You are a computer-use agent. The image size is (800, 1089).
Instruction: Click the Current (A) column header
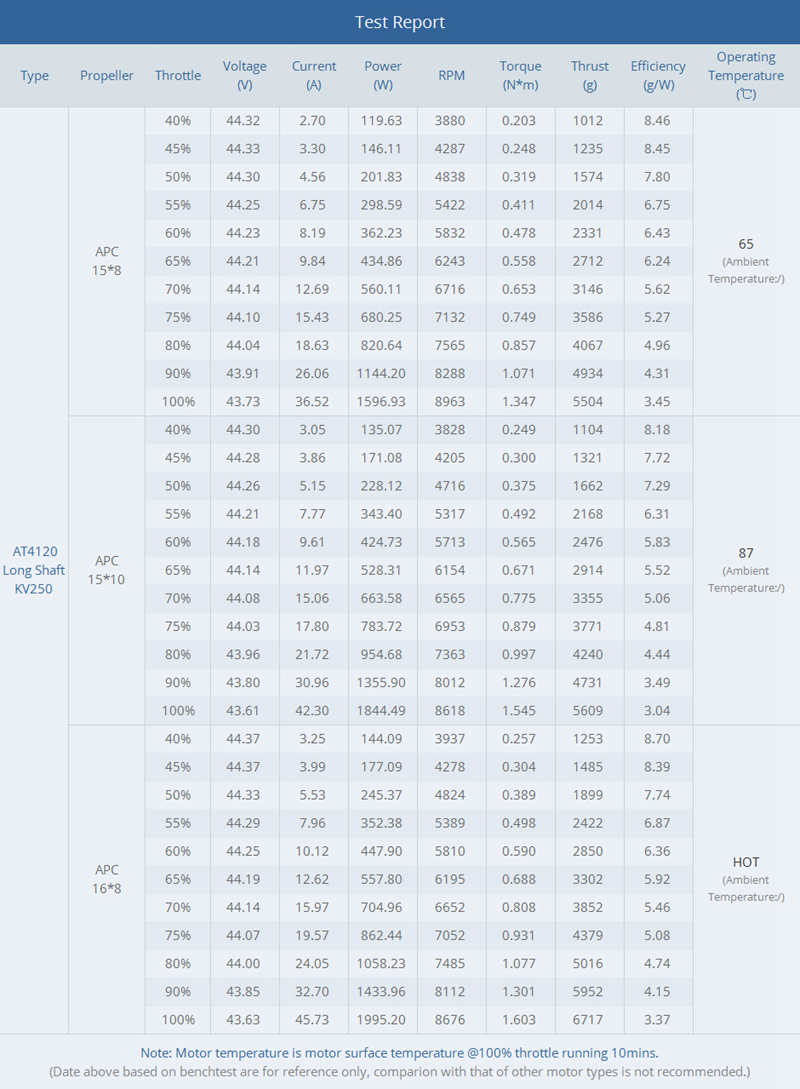tap(314, 75)
